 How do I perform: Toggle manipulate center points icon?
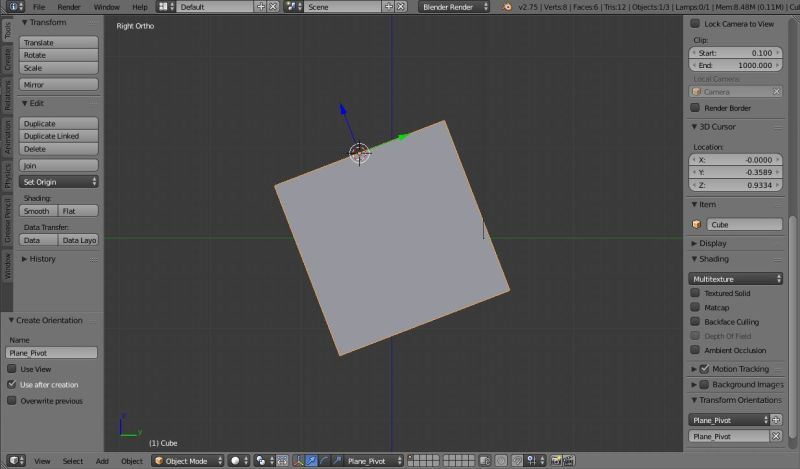282,461
